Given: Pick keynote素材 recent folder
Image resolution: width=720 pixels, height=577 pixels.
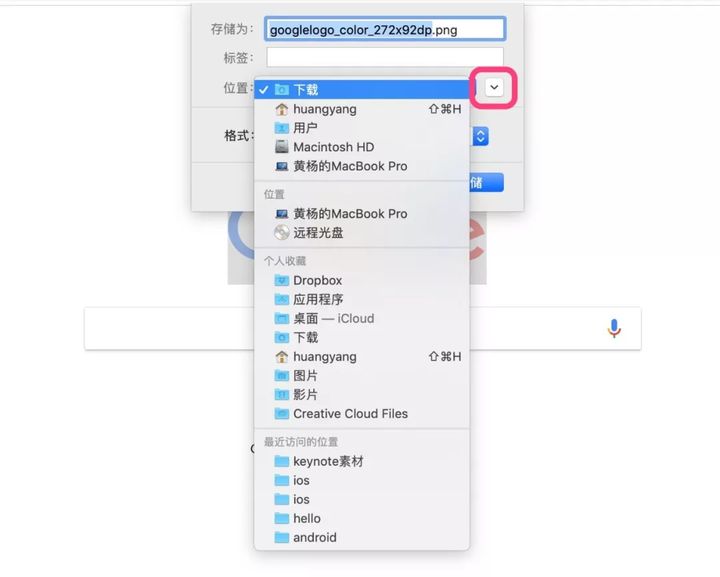Looking at the screenshot, I should pos(362,461).
